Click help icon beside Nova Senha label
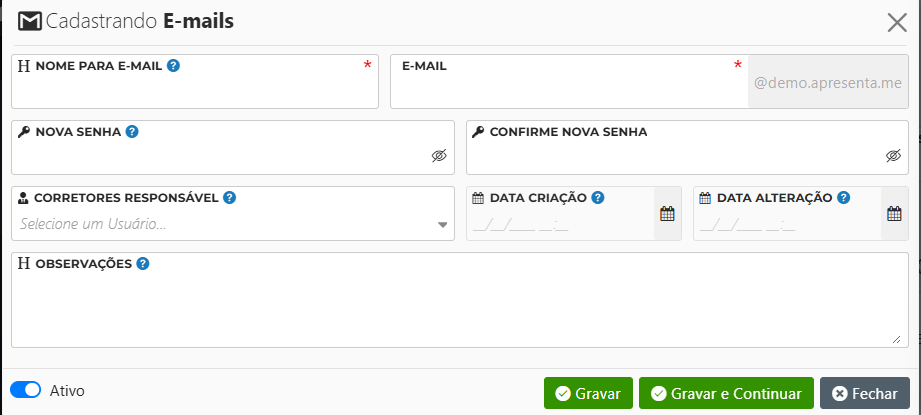921x415 pixels. tap(132, 131)
